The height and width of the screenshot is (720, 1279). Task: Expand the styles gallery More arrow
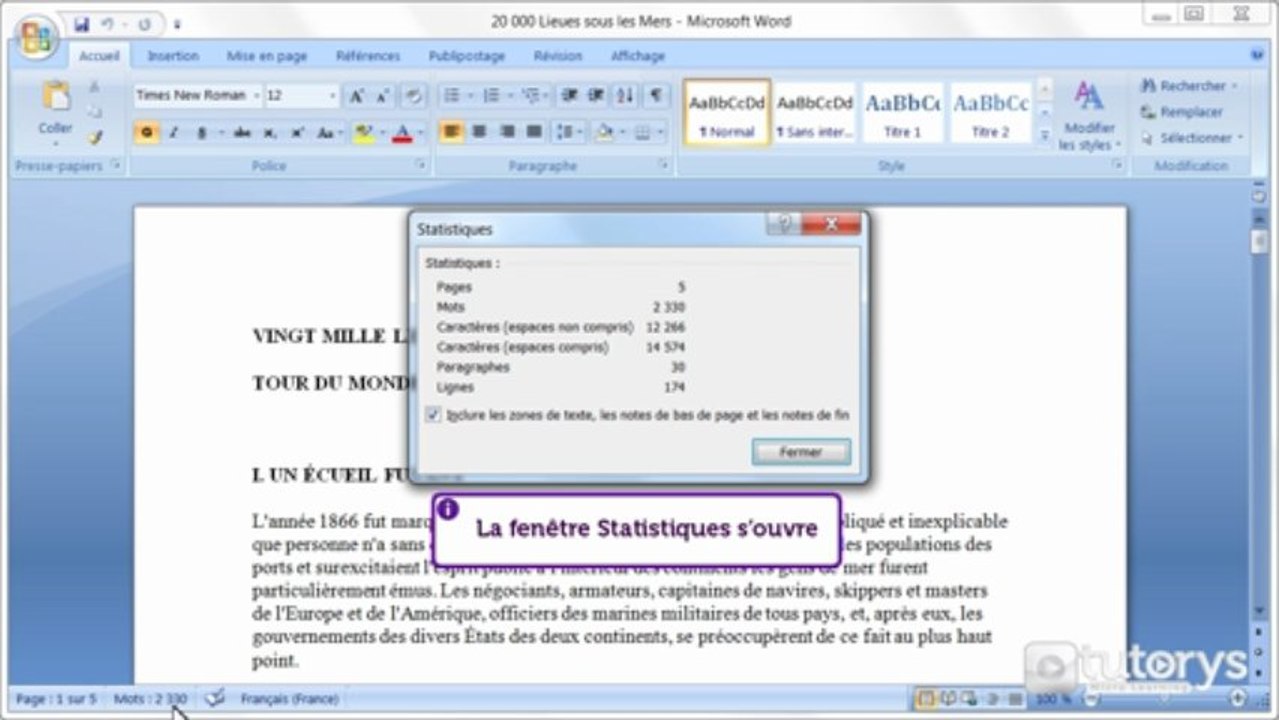tap(1045, 135)
